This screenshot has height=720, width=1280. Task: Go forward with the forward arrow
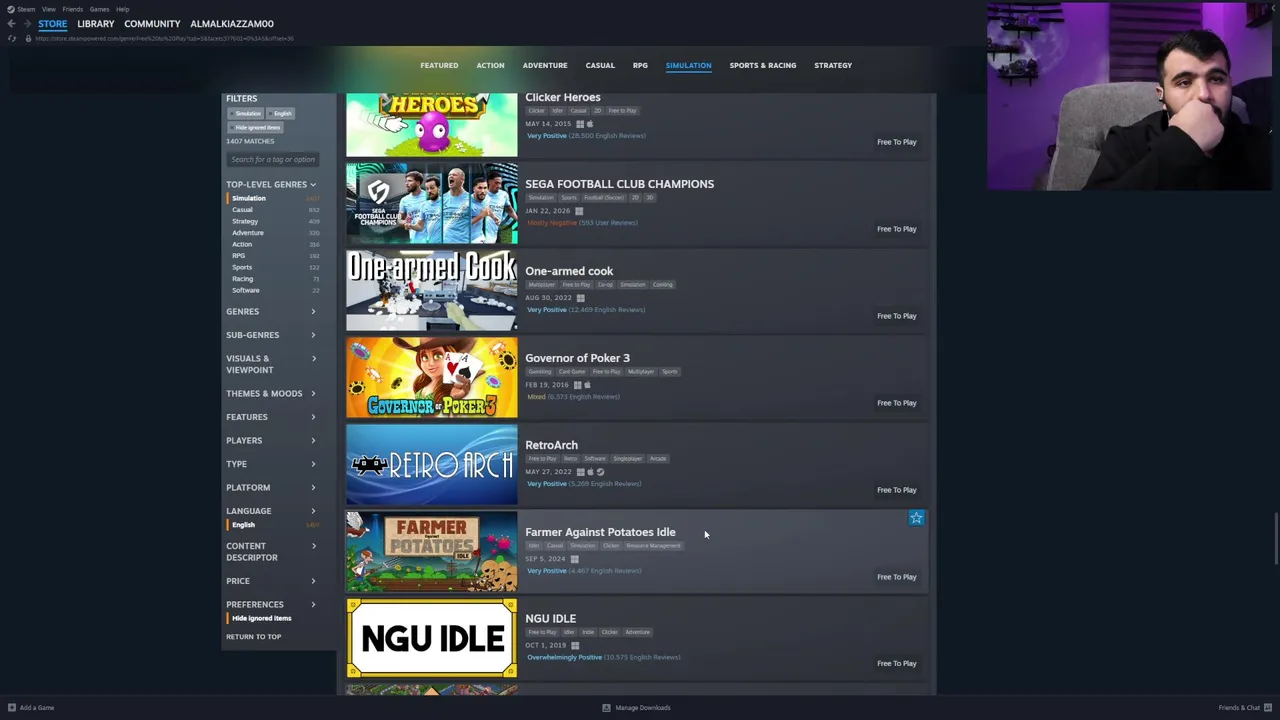pyautogui.click(x=26, y=24)
